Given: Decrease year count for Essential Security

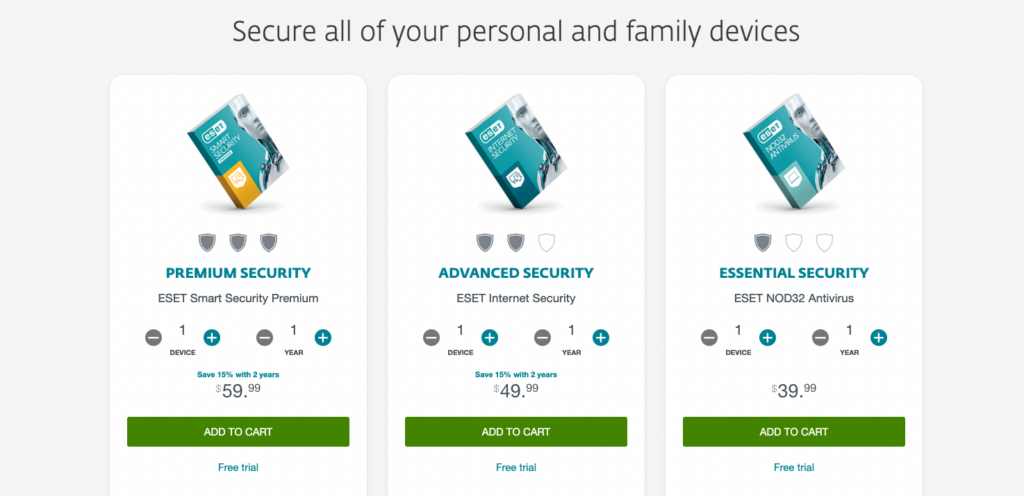Looking at the screenshot, I should (x=821, y=337).
